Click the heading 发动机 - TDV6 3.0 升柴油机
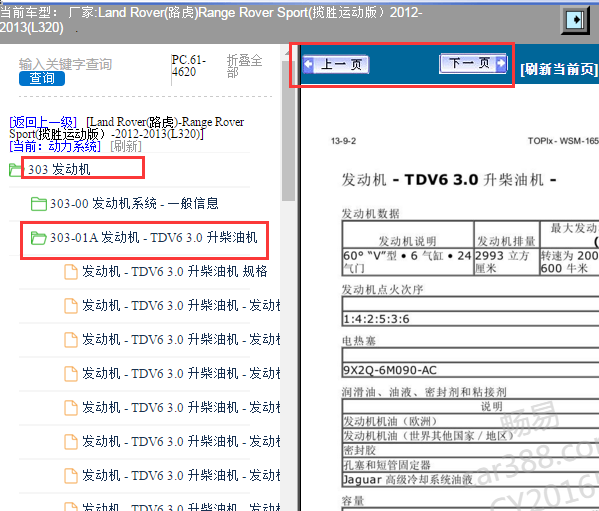The width and height of the screenshot is (599, 511). pyautogui.click(x=449, y=179)
